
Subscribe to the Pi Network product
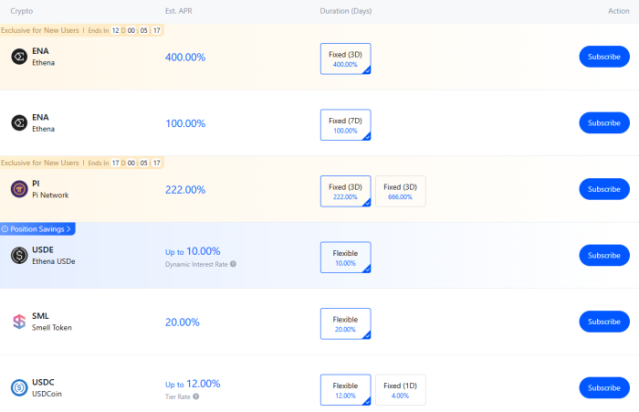coord(604,189)
